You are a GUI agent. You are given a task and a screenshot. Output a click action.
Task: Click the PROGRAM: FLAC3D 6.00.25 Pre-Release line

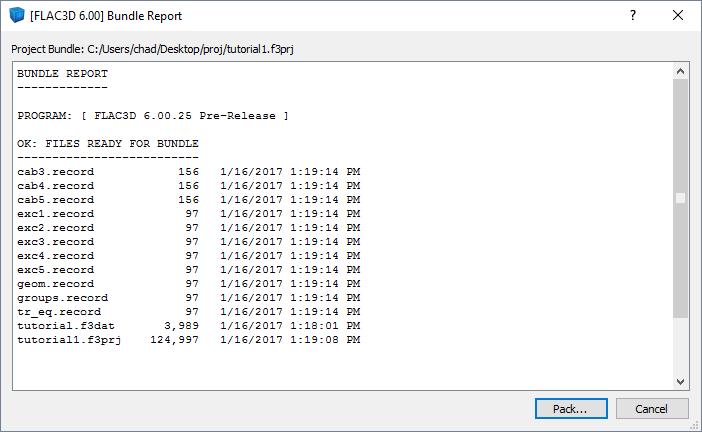153,116
